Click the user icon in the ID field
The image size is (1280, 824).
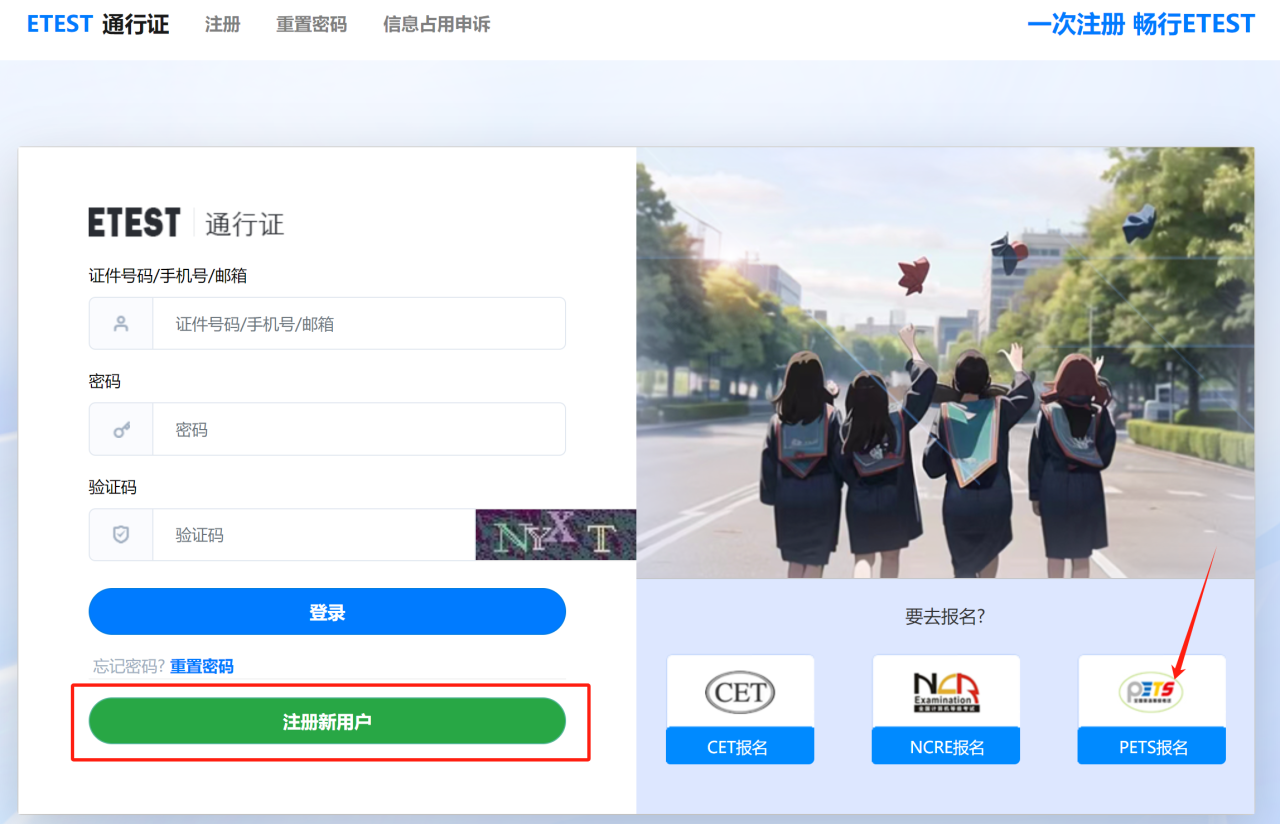(121, 324)
